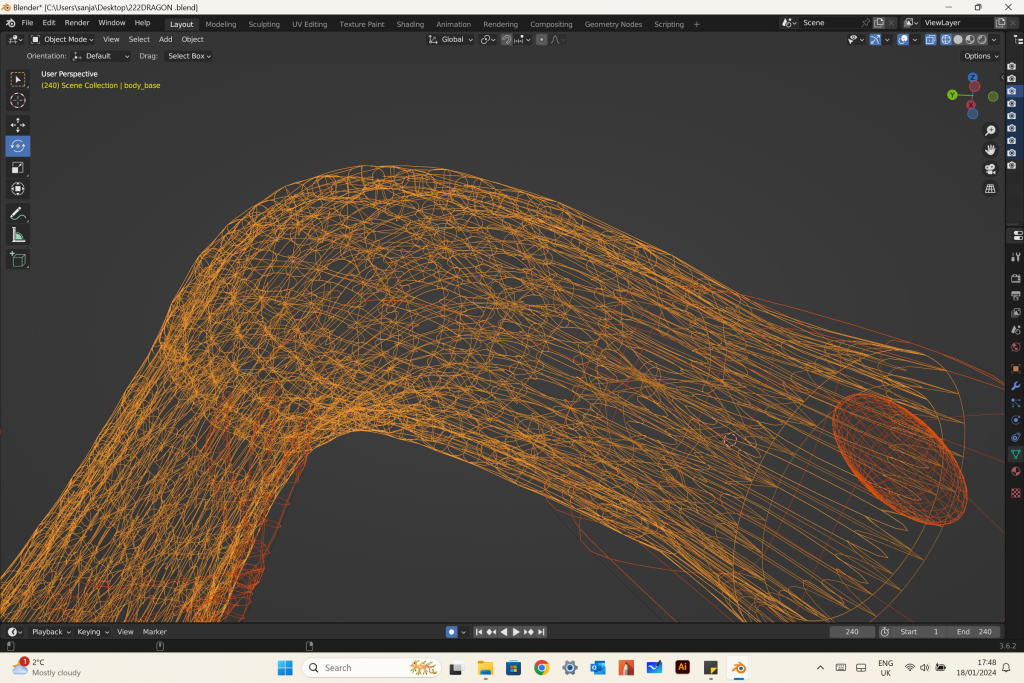Viewport: 1024px width, 683px height.
Task: Switch to solid viewport shading
Action: point(958,40)
